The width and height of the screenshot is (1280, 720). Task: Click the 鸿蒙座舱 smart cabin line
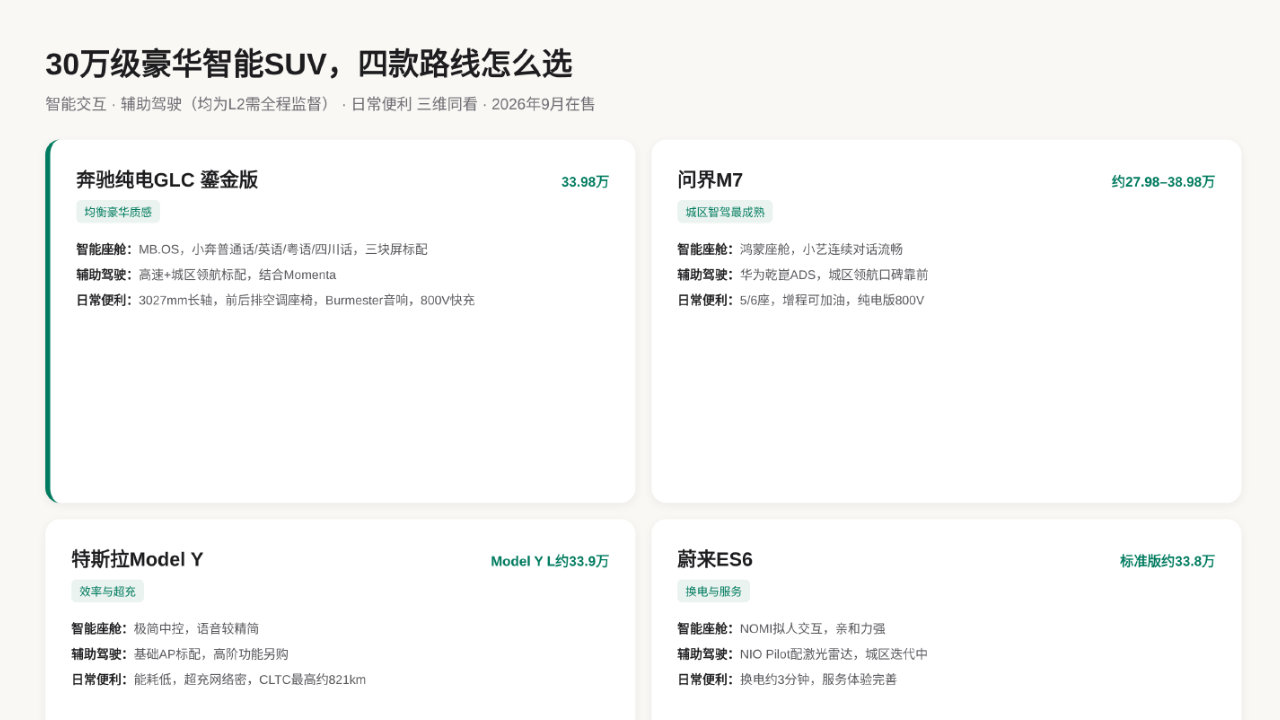click(x=790, y=249)
